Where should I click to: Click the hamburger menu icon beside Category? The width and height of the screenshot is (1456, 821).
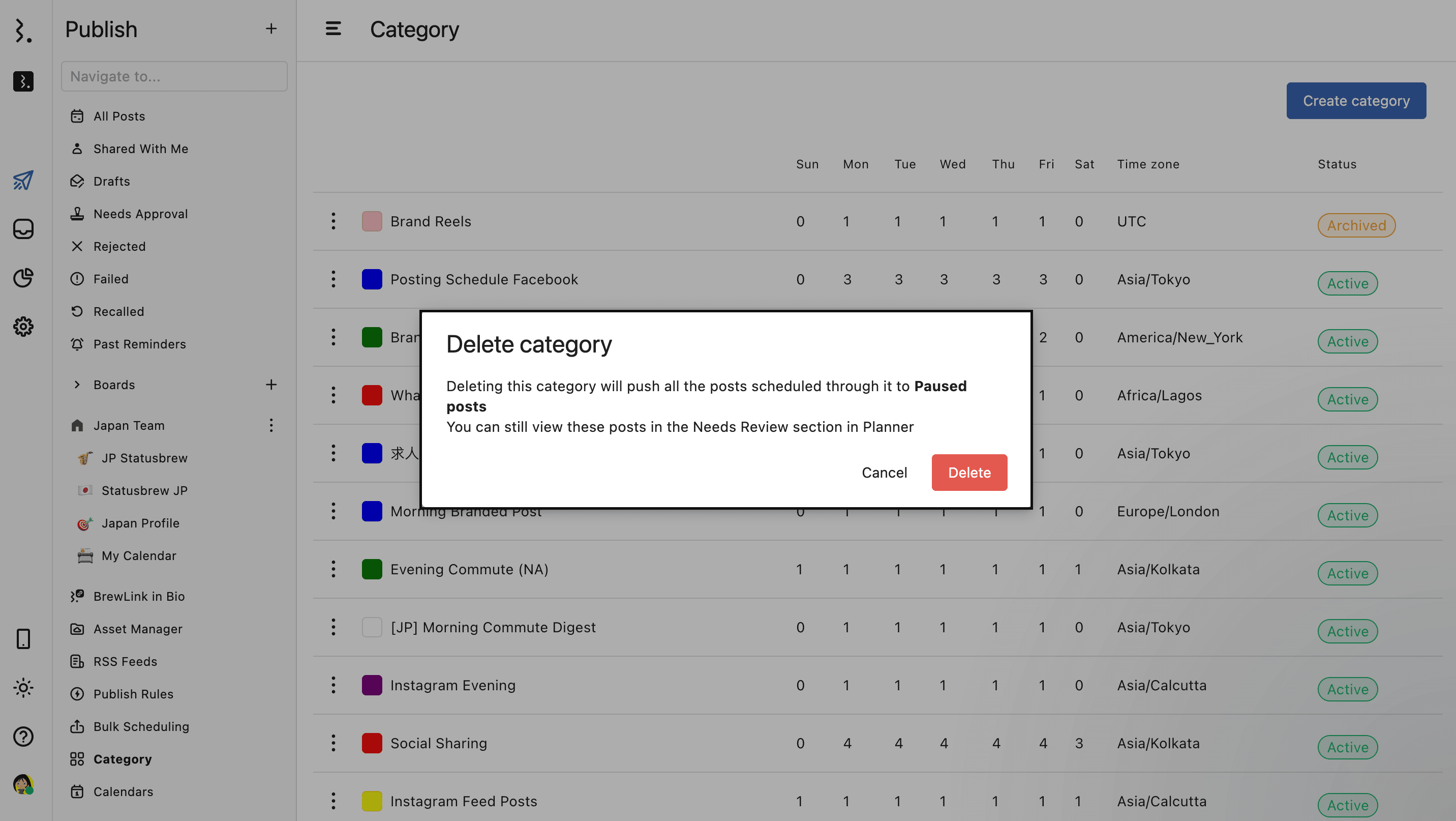pos(333,29)
